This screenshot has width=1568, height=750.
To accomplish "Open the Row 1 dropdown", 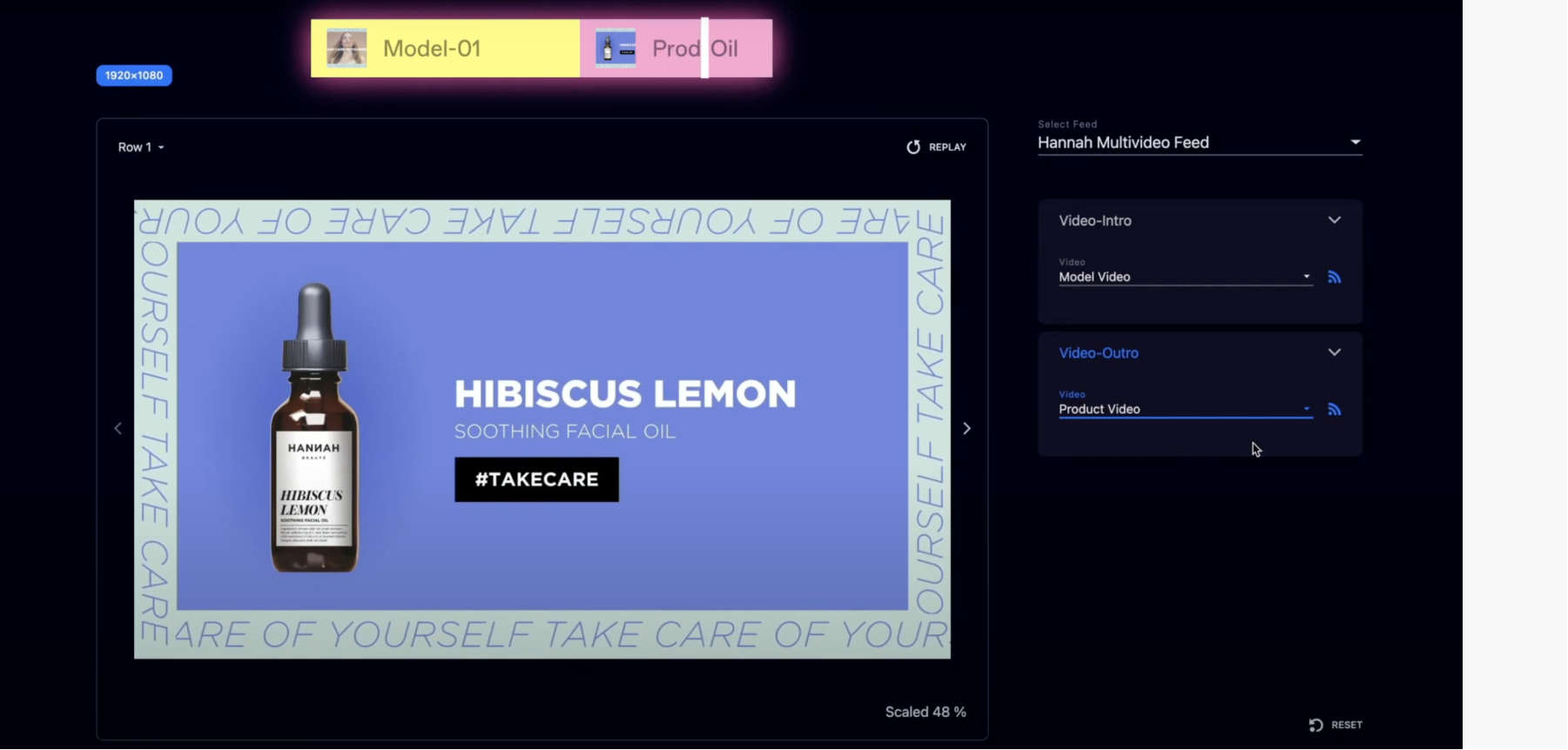I will click(141, 147).
